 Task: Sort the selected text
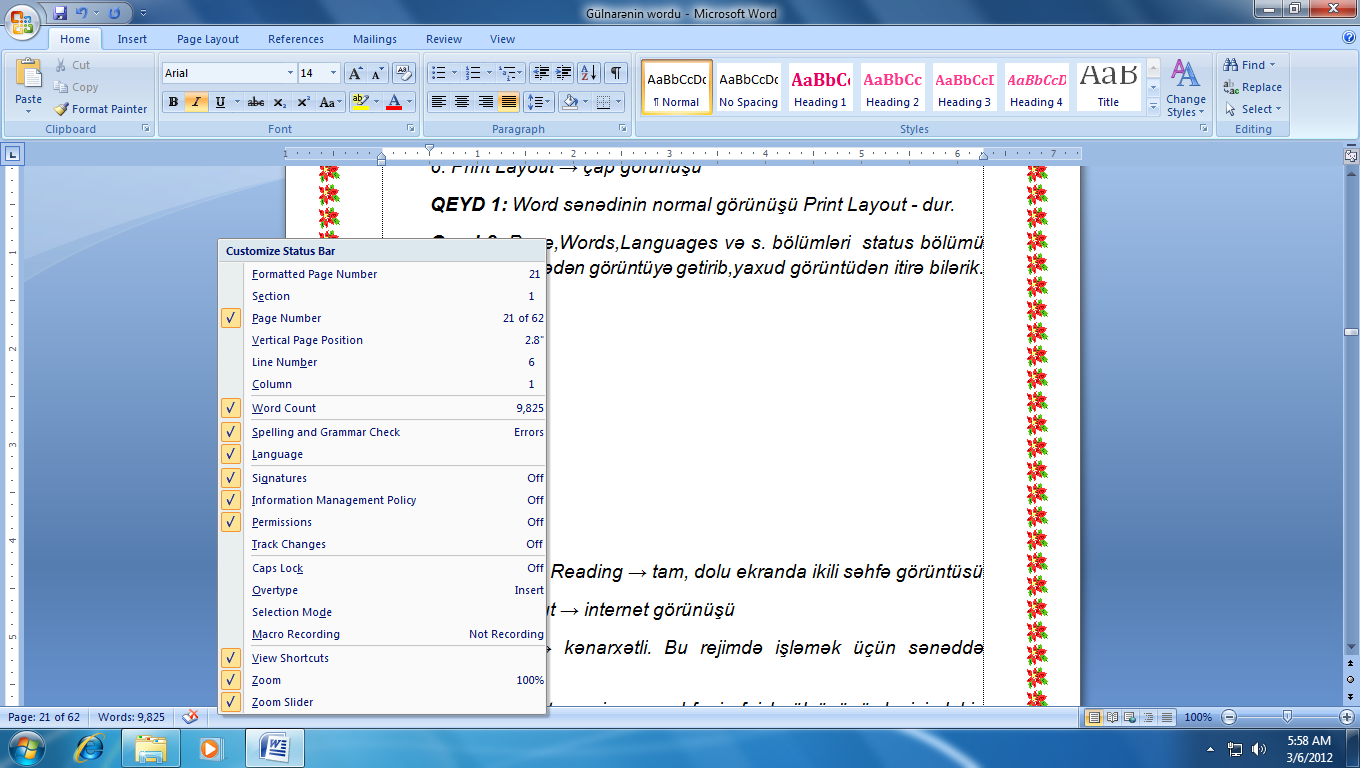(x=589, y=73)
